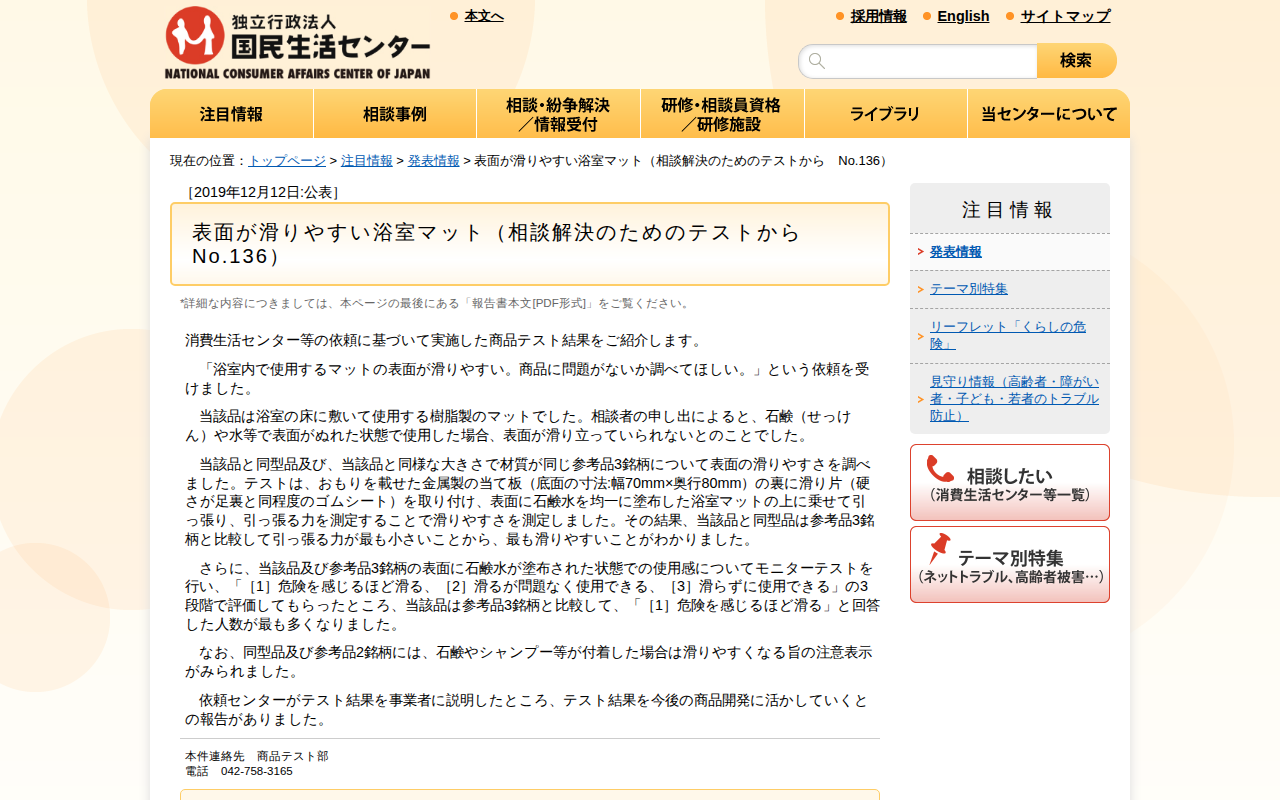Viewport: 1280px width, 800px height.
Task: Open sidebar 発表情報 link
Action: coord(956,252)
